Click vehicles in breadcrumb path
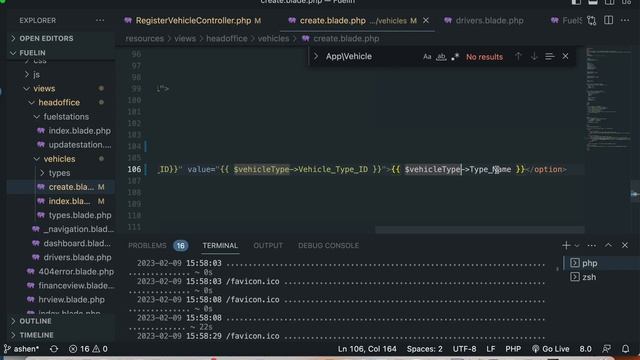Screen dimensions: 640x360 tap(273, 38)
